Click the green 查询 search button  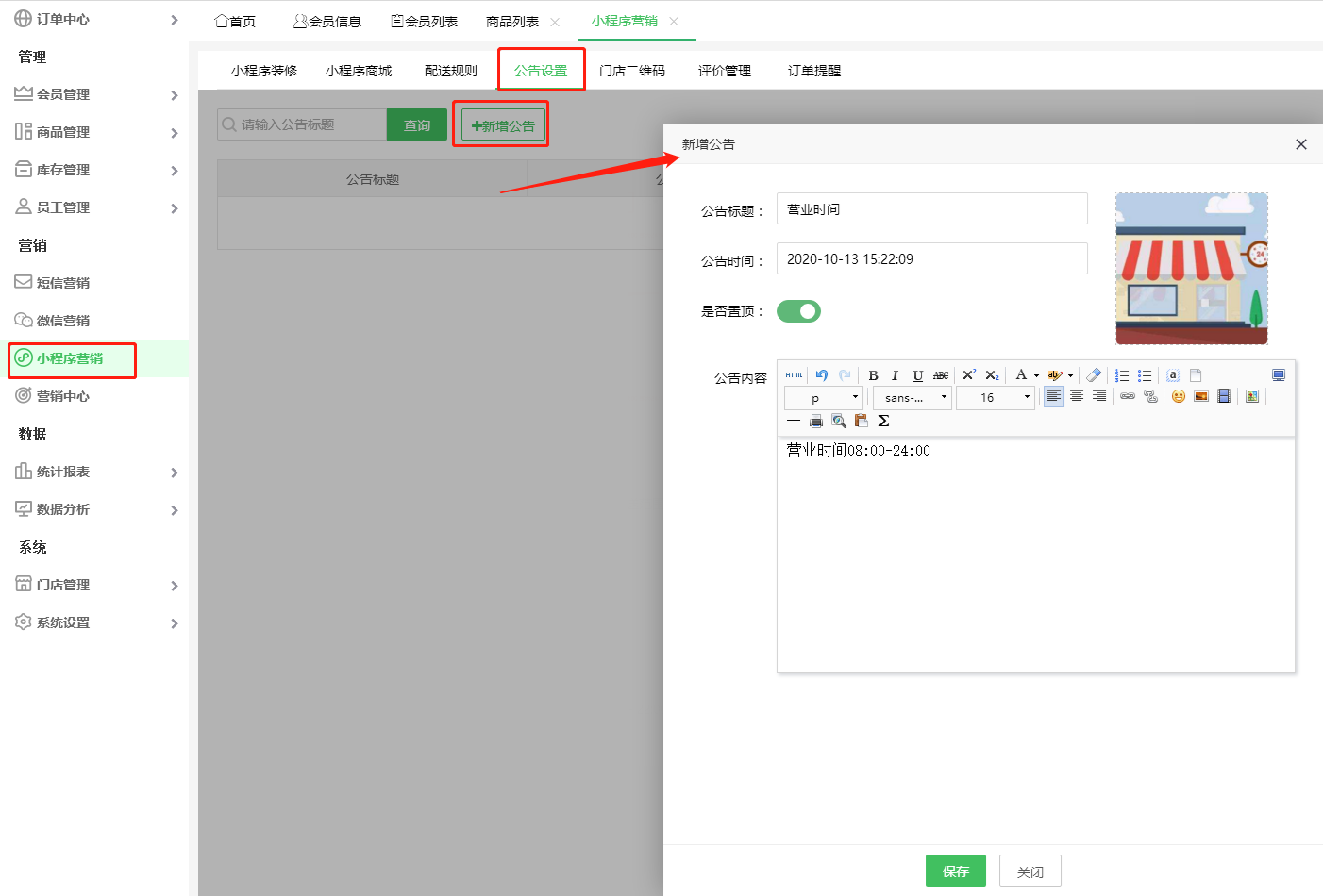[x=416, y=124]
